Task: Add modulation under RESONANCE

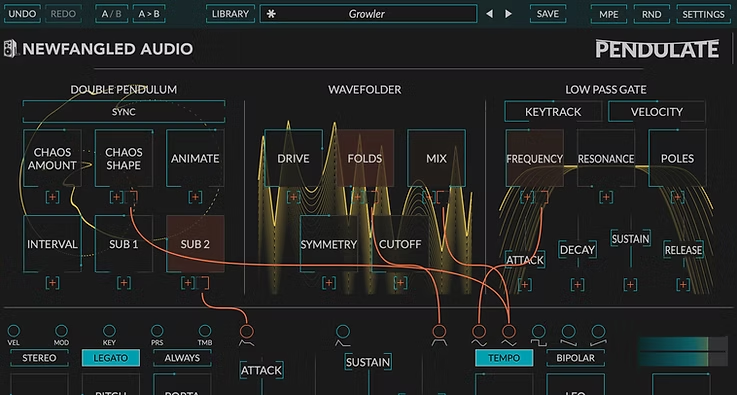Action: pyautogui.click(x=606, y=197)
